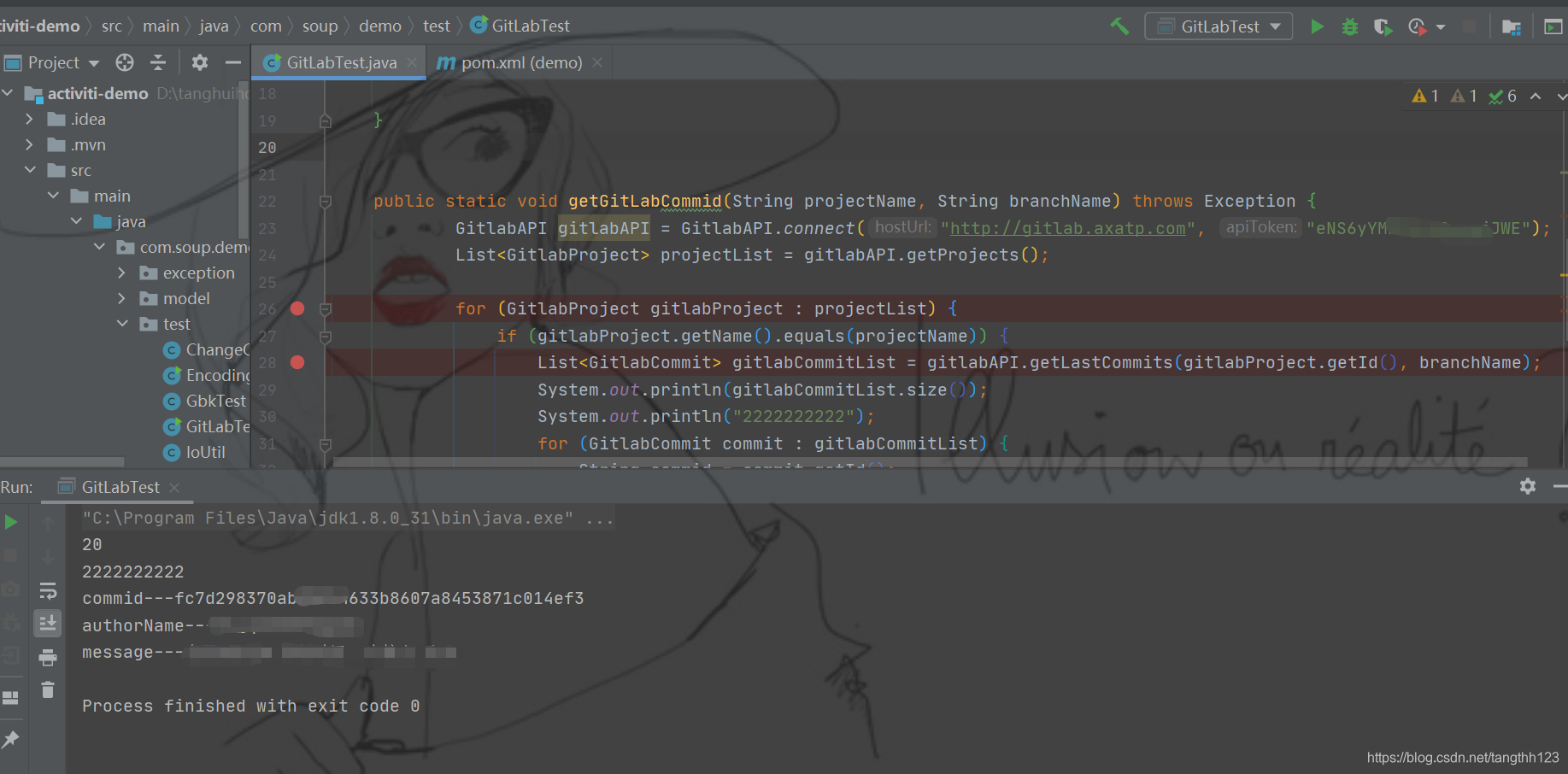Image resolution: width=1568 pixels, height=774 pixels.
Task: Collapse the src folder
Action: pos(30,170)
